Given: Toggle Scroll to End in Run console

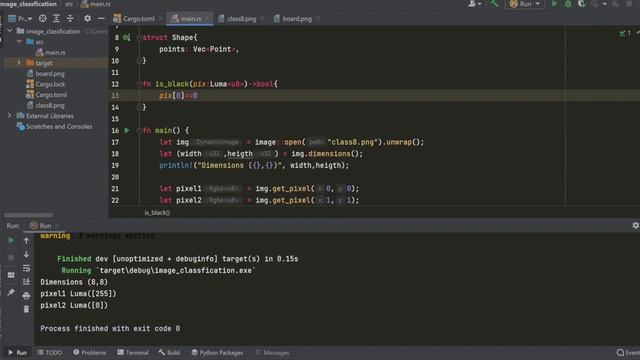Looking at the screenshot, I should click(26, 282).
